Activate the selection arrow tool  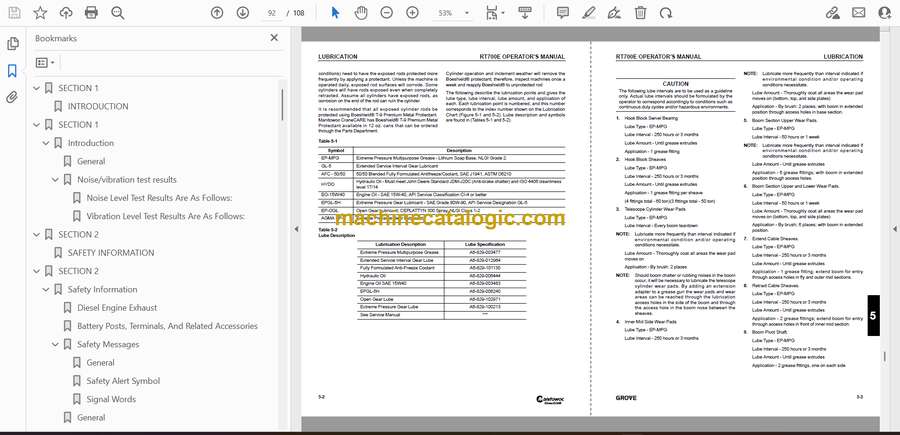335,13
